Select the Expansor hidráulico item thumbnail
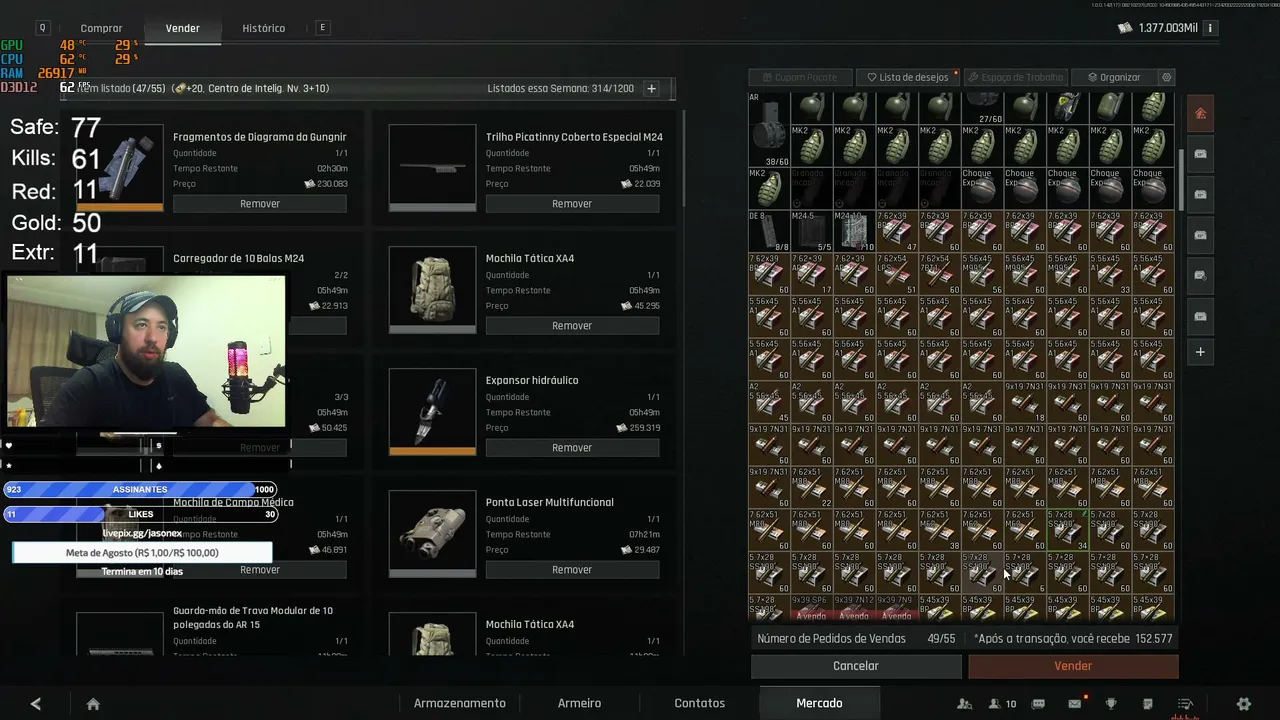Viewport: 1280px width, 720px height. (x=432, y=411)
